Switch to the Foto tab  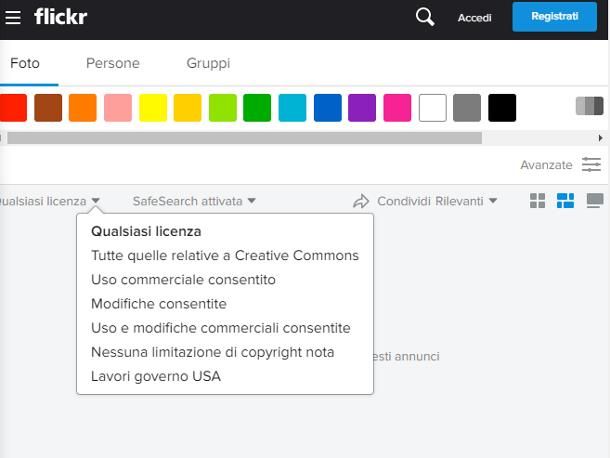(25, 63)
